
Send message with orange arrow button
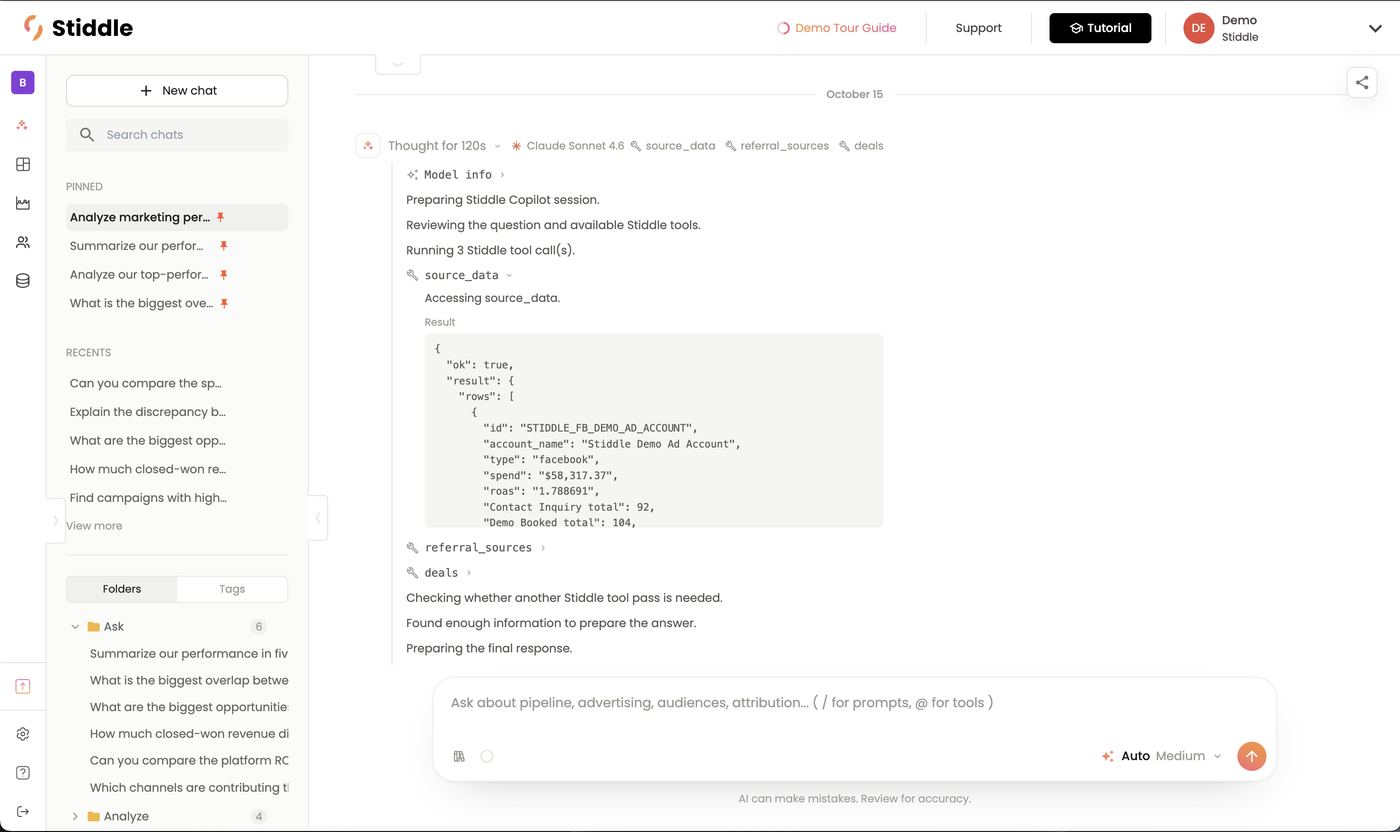coord(1251,756)
